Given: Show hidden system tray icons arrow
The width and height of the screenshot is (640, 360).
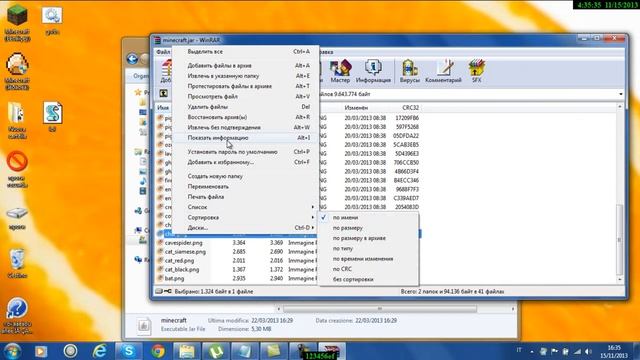Looking at the screenshot, I should (x=531, y=351).
